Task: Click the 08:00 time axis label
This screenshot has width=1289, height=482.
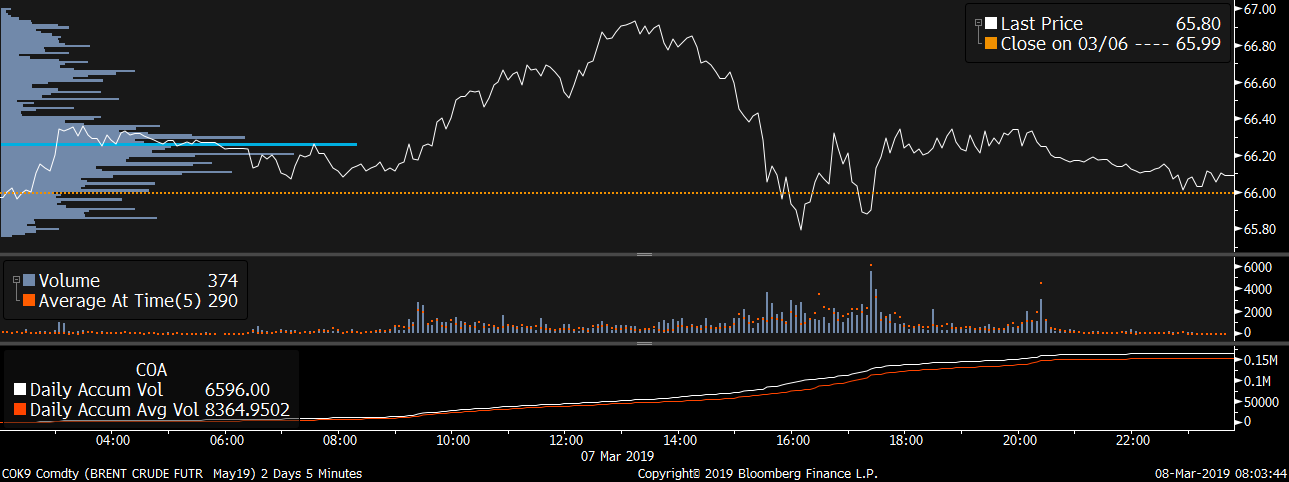Action: pyautogui.click(x=340, y=439)
